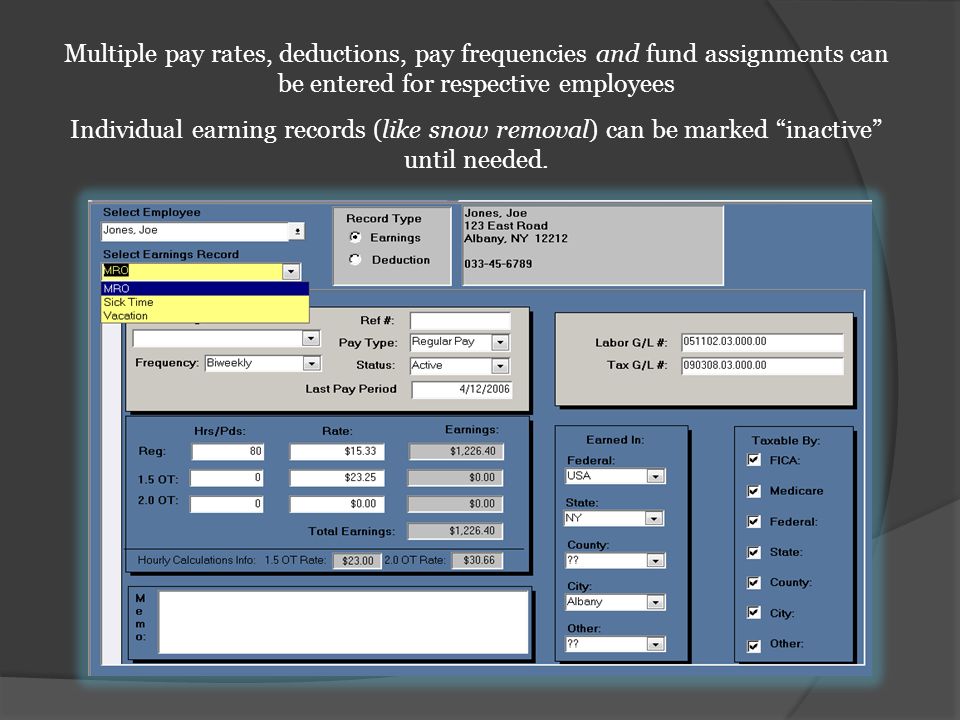Open the County dropdown
Screen dimensions: 960x720
coord(656,560)
